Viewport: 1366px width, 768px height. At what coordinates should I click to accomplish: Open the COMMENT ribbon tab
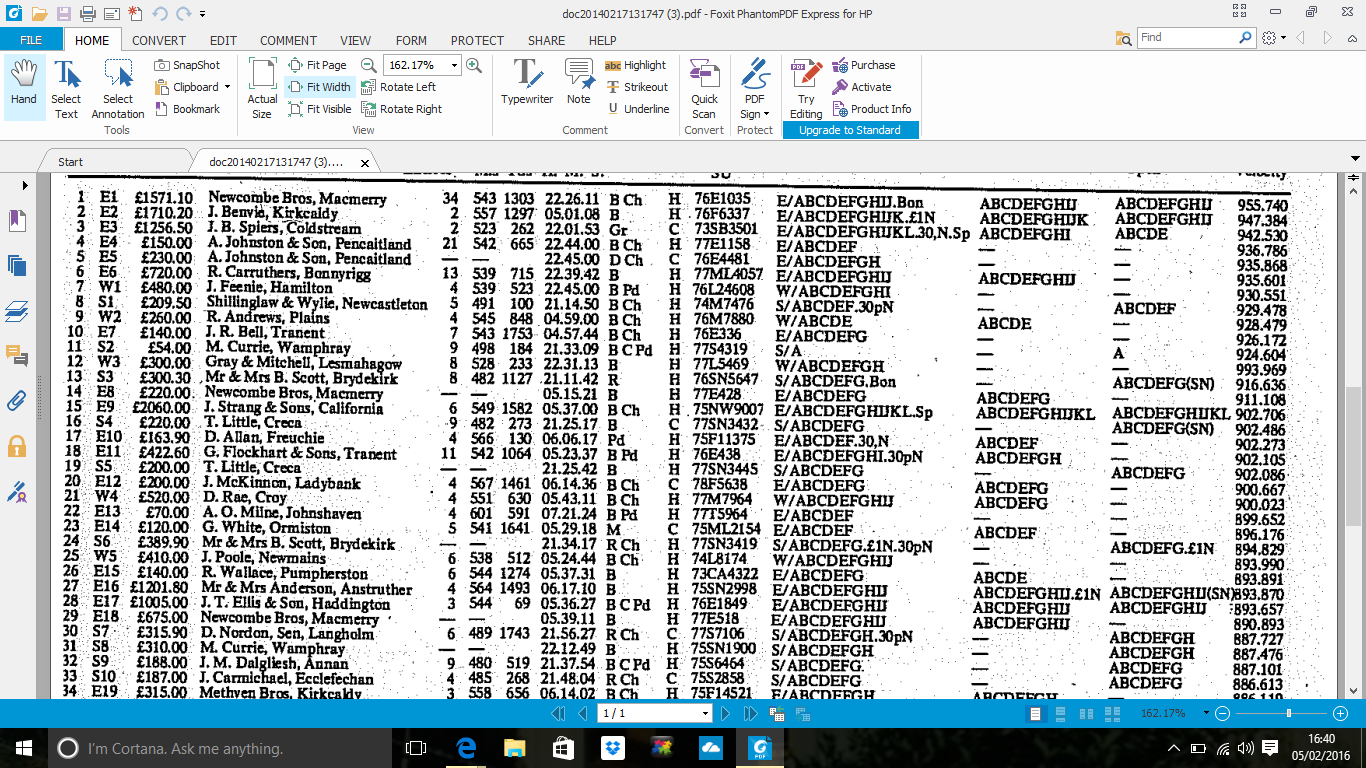pyautogui.click(x=288, y=40)
